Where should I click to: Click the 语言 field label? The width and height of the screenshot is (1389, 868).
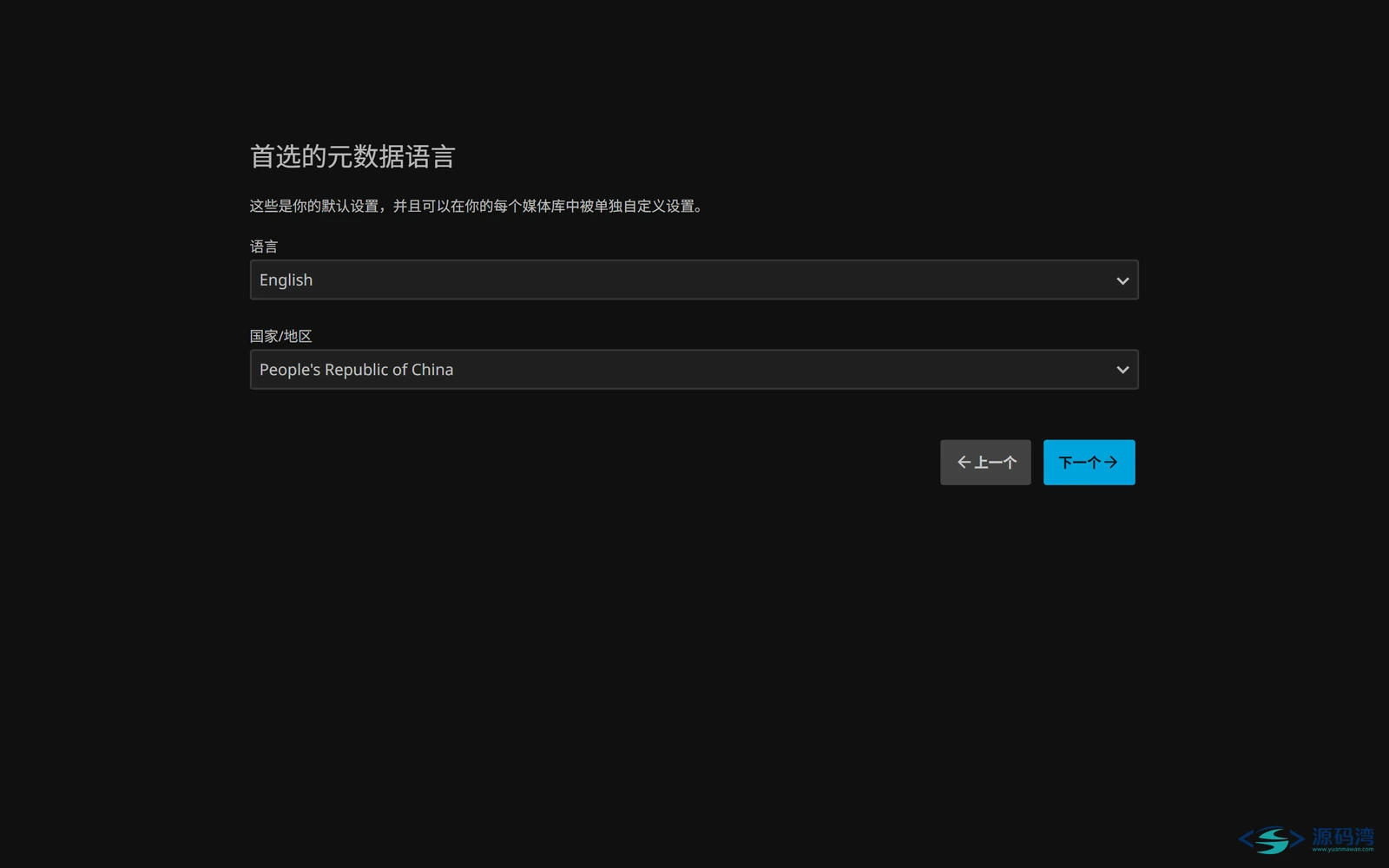264,247
